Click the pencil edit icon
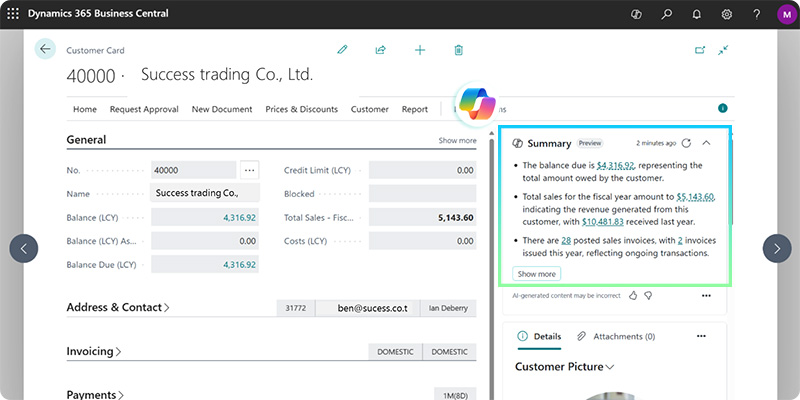This screenshot has height=400, width=800. point(342,50)
